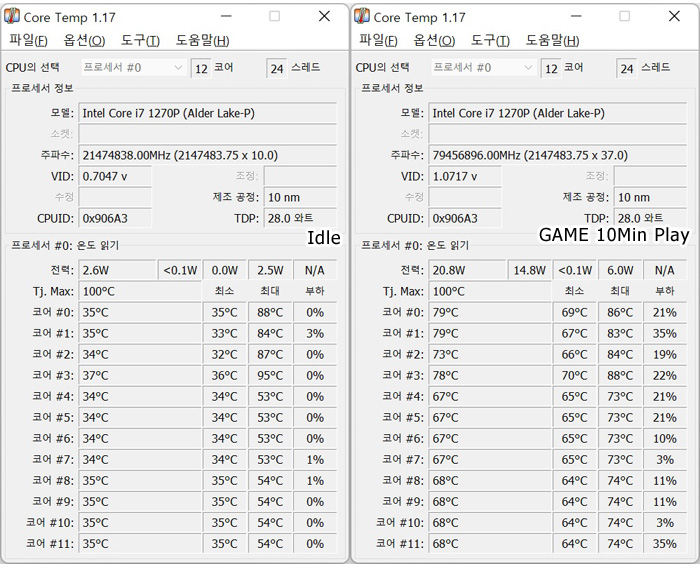Click 코어 #0 max 88°C in left window

270,313
